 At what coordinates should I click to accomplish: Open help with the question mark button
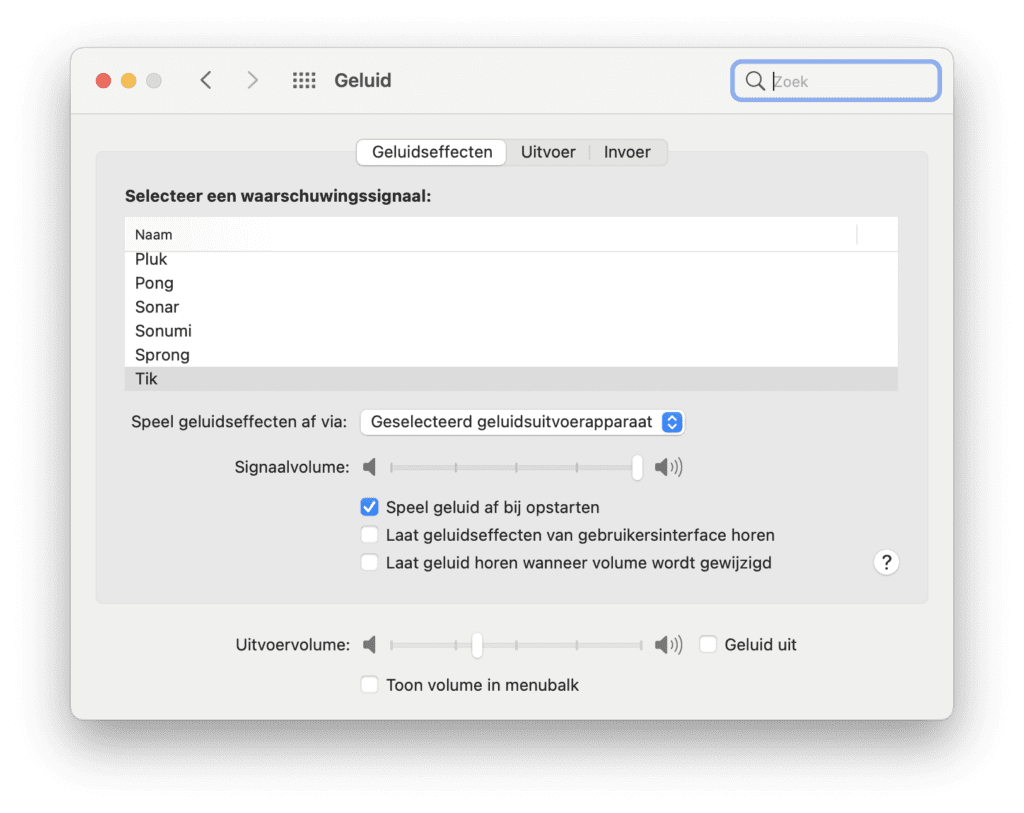point(886,562)
